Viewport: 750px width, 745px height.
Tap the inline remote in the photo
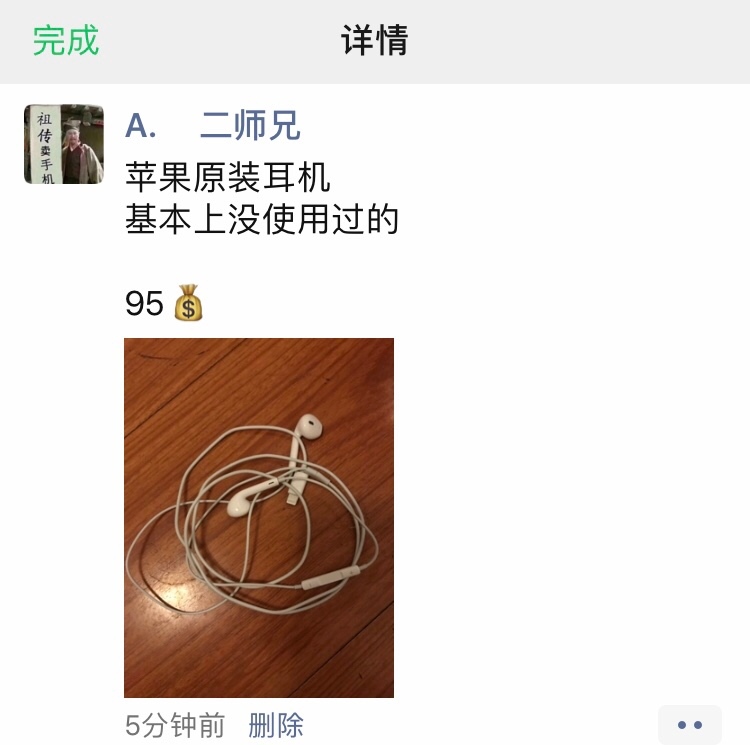click(x=331, y=577)
